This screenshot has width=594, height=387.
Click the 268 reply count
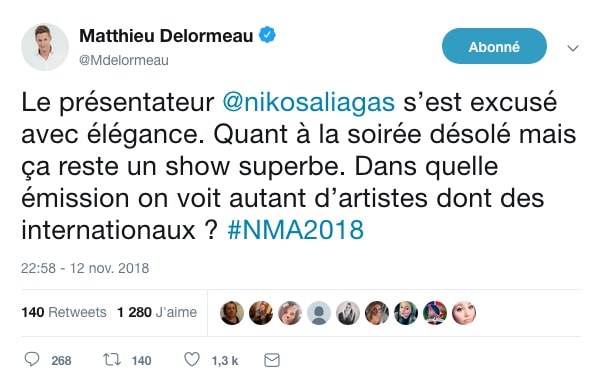pos(61,360)
